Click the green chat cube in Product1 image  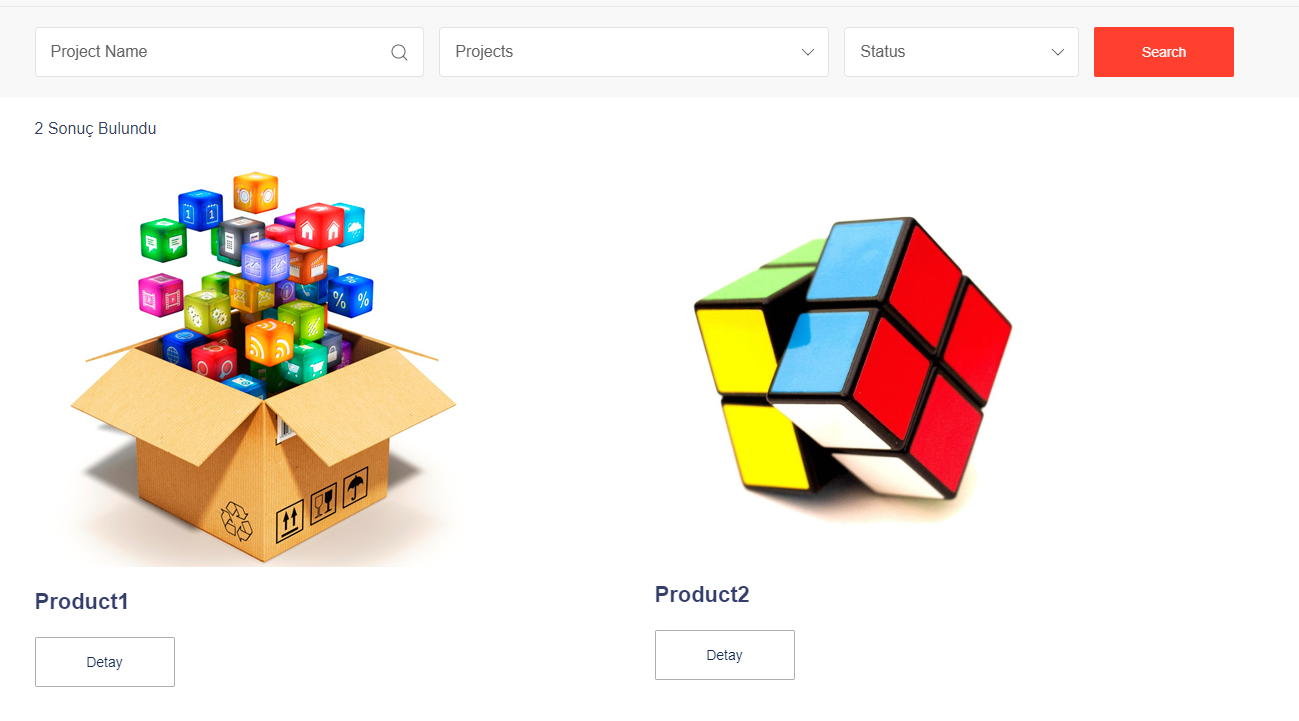(x=163, y=240)
